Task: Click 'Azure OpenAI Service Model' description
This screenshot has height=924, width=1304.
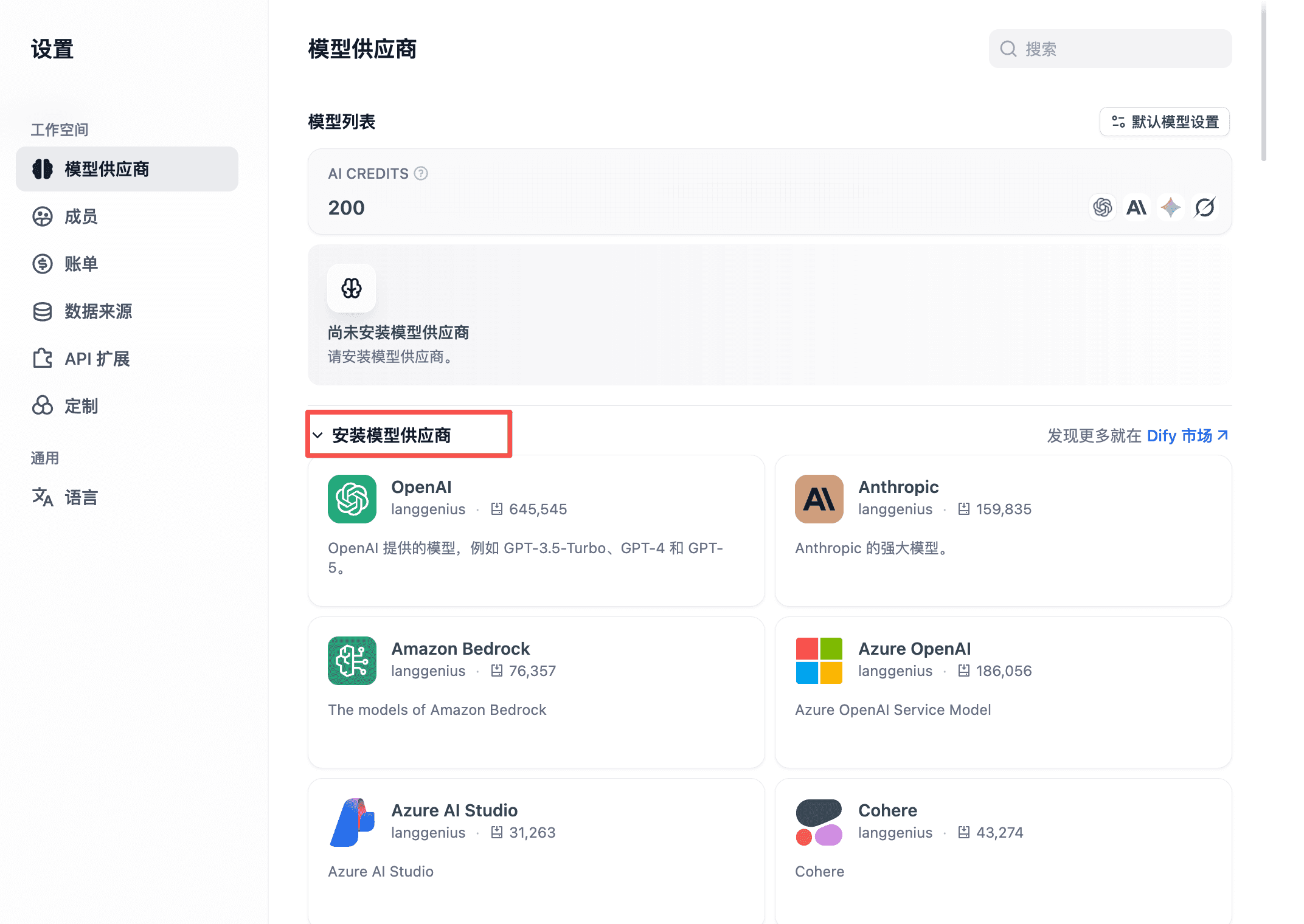Action: point(893,709)
